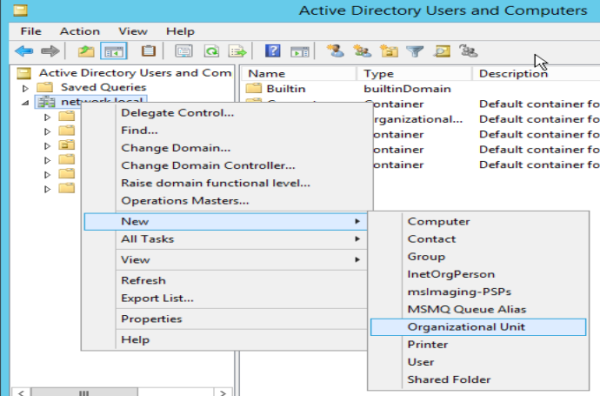Expand the first child folder under domain
Viewport: 600px width, 396px height.
(x=47, y=117)
